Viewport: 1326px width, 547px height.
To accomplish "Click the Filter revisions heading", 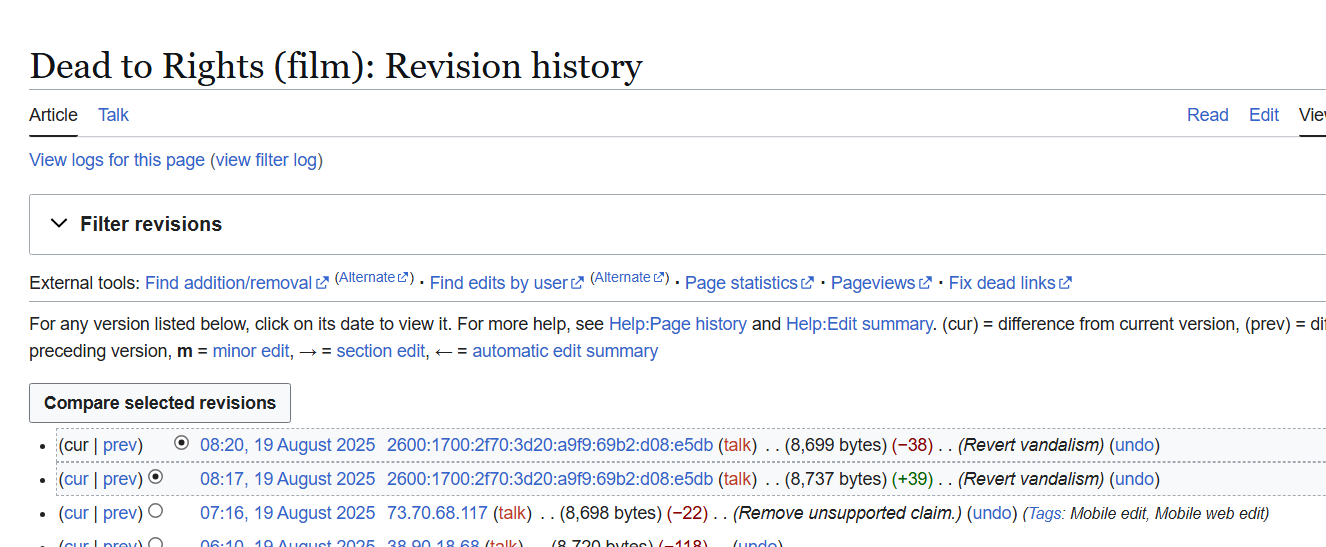I will coord(151,224).
